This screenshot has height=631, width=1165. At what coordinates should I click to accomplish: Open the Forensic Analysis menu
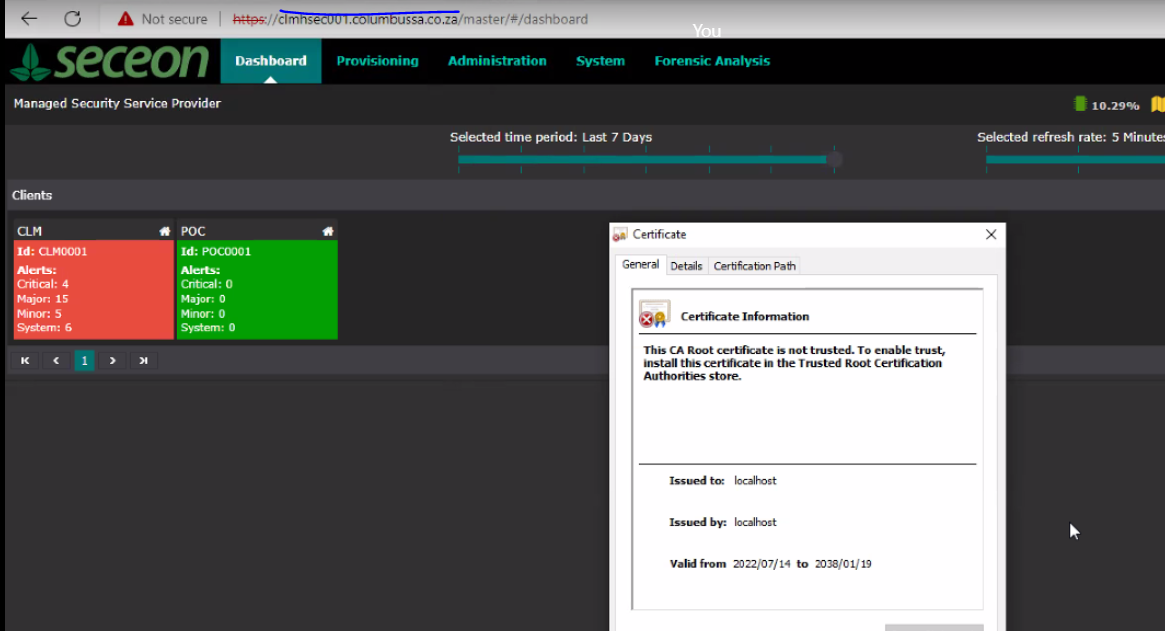pos(712,61)
